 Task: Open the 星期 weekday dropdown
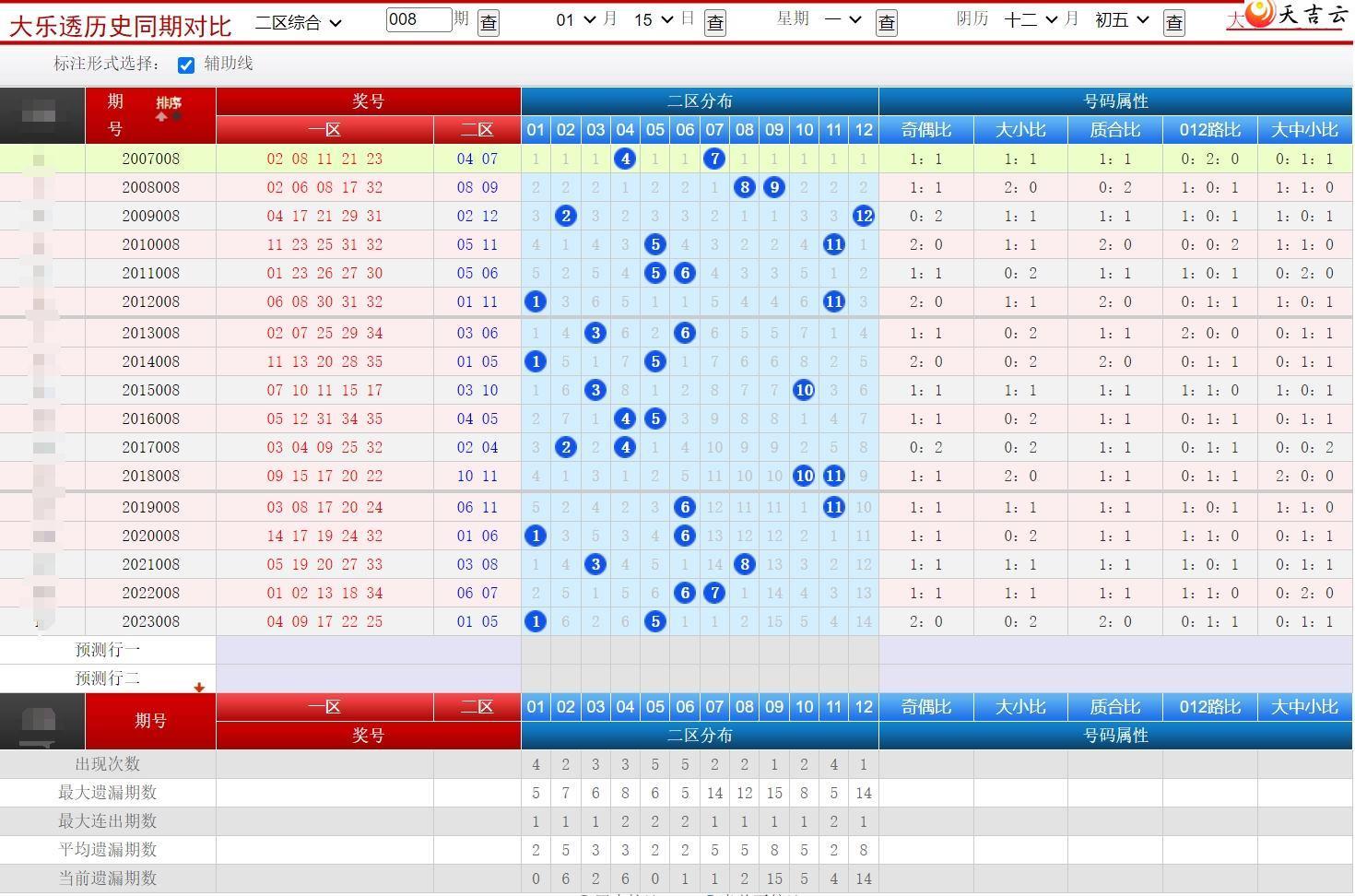(x=842, y=19)
